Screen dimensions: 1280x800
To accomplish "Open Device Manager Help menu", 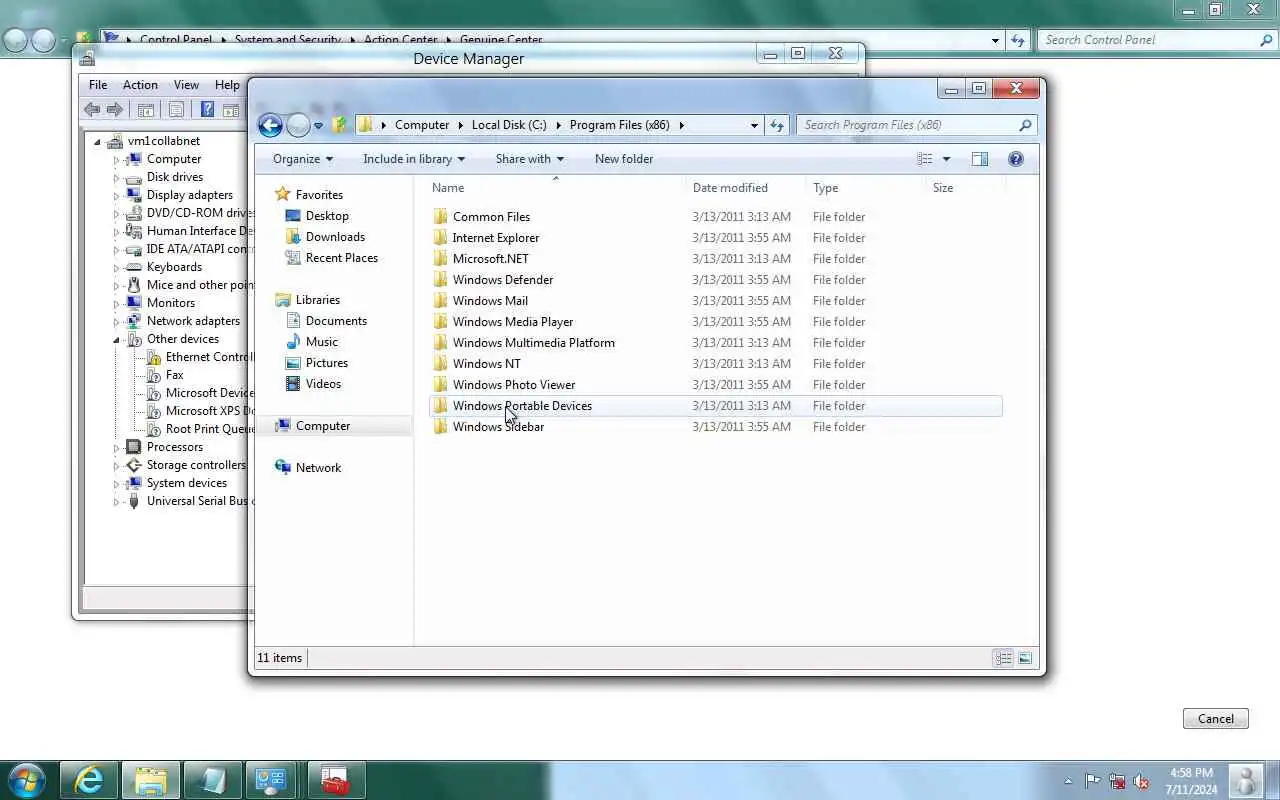I will click(x=227, y=85).
